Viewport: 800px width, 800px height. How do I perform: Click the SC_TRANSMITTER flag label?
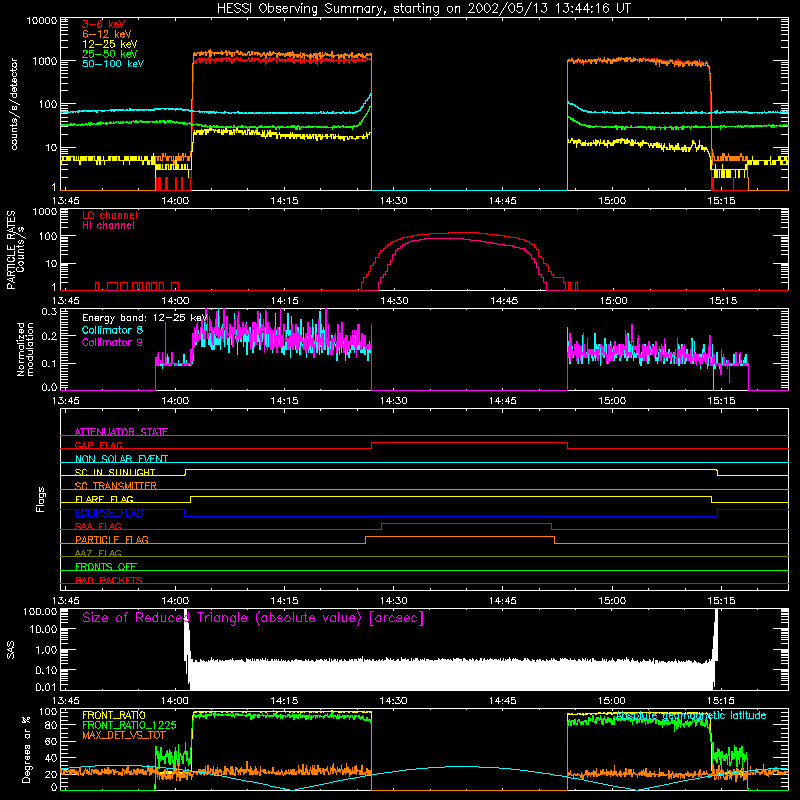tap(116, 486)
